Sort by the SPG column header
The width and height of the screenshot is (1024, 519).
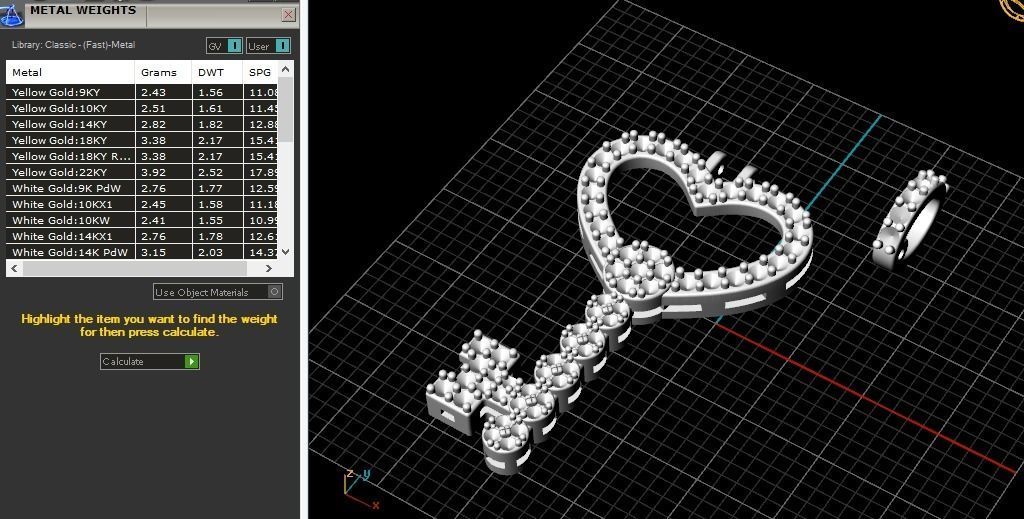tap(260, 72)
